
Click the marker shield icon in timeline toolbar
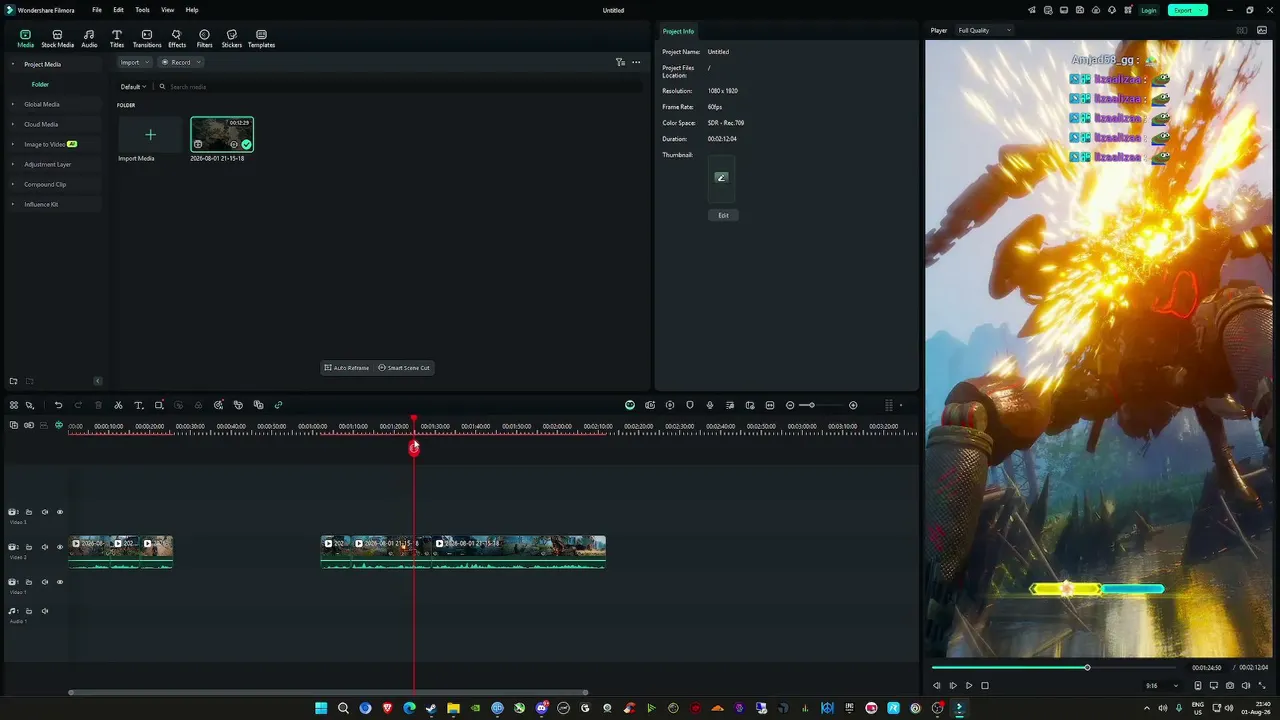(690, 405)
